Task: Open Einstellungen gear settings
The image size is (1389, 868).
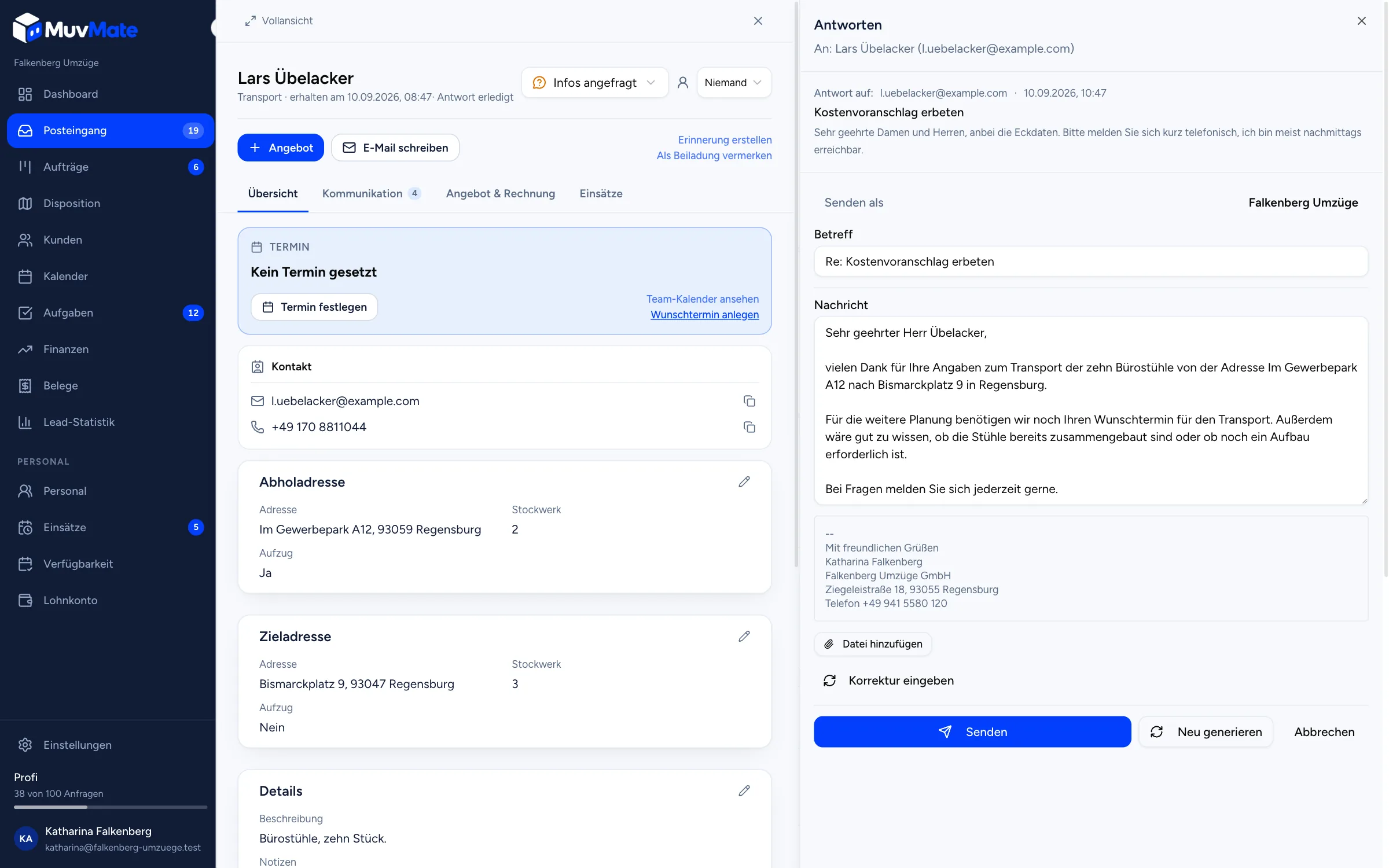Action: coord(110,745)
